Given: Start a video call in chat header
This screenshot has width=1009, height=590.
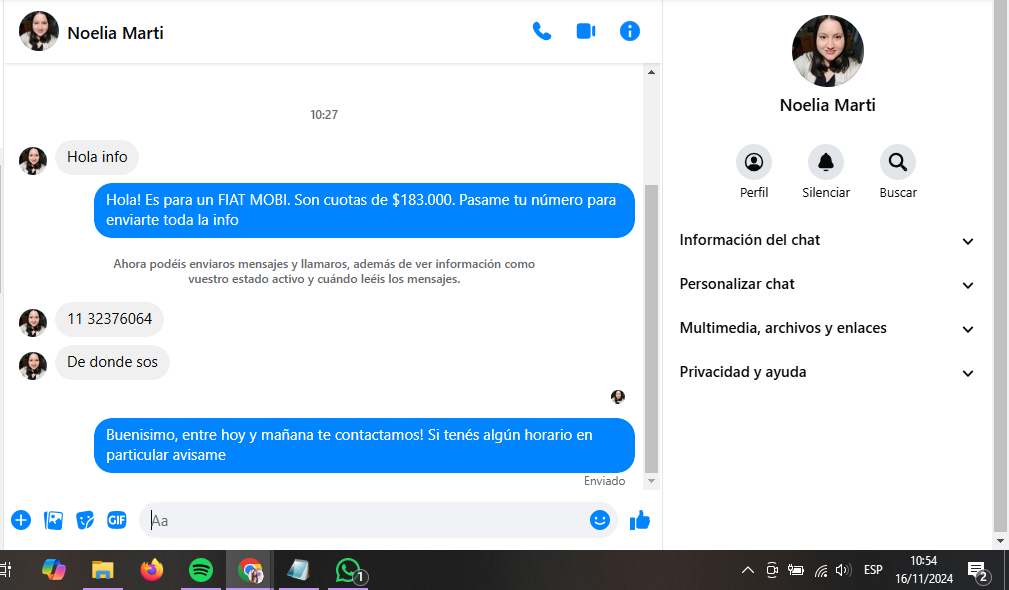Looking at the screenshot, I should pos(586,31).
